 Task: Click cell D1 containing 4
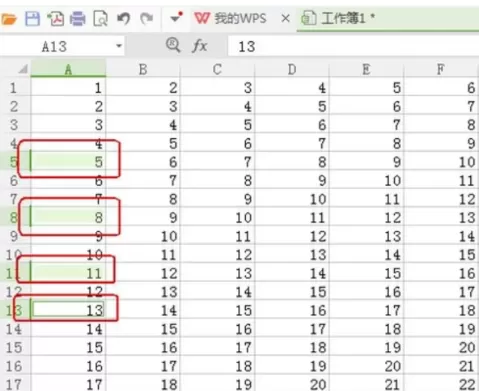point(292,88)
